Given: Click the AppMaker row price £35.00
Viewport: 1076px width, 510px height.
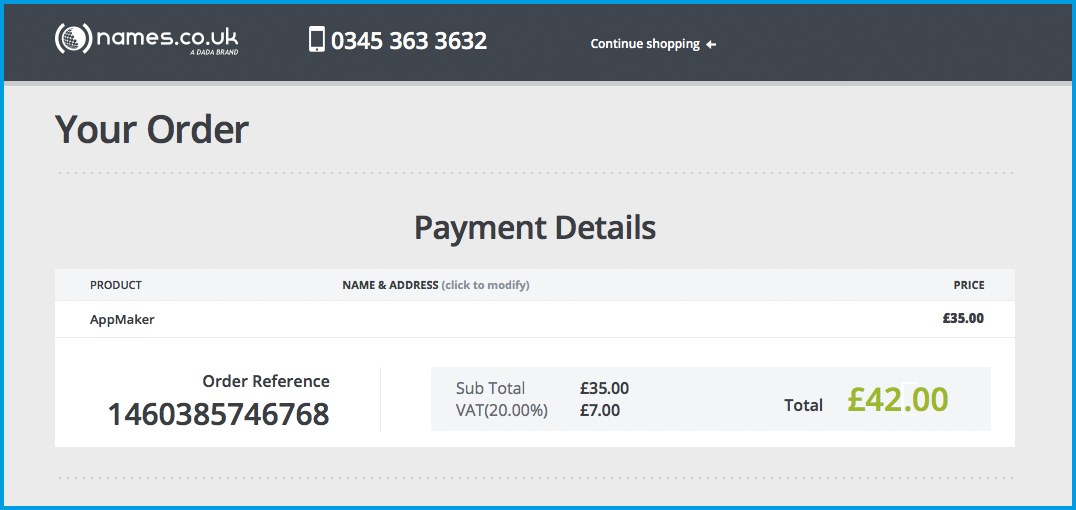Looking at the screenshot, I should click(x=963, y=319).
